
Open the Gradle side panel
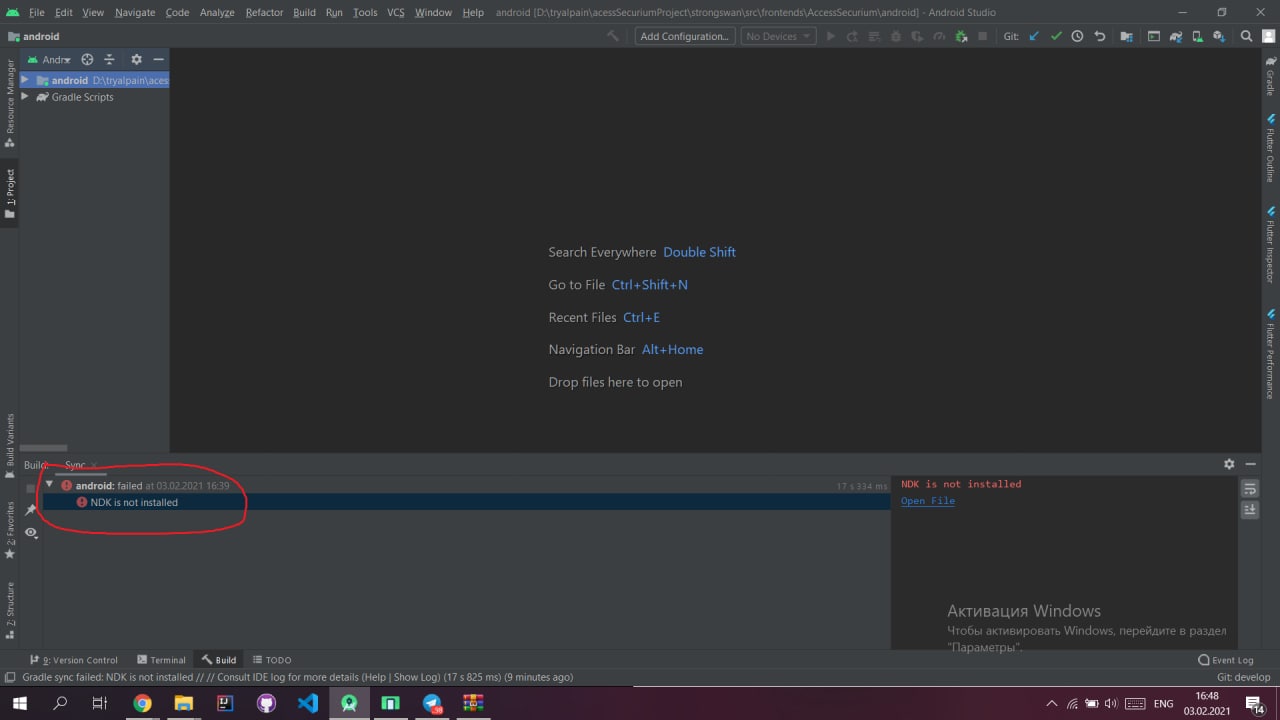point(1270,76)
